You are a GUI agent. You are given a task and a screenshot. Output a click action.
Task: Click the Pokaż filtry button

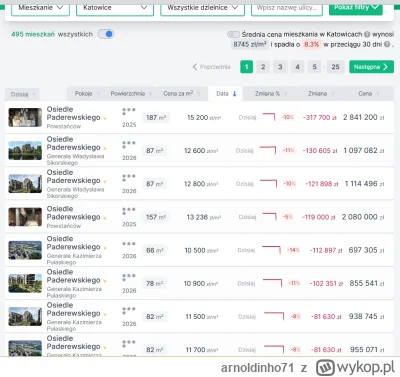tap(356, 8)
